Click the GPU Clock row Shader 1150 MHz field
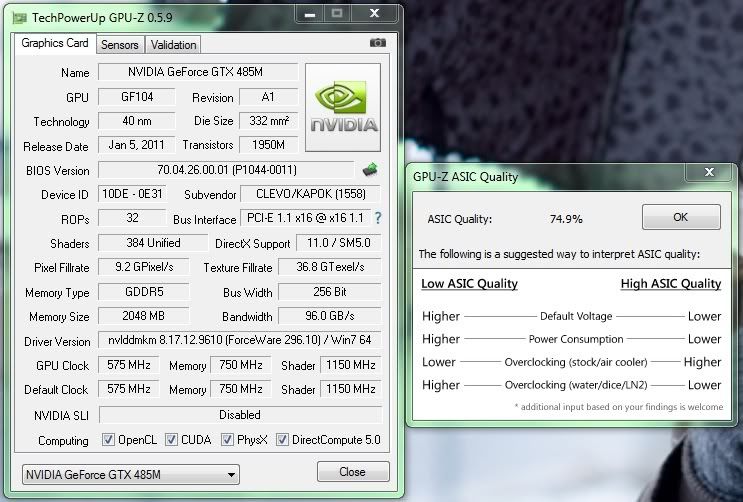 (351, 365)
